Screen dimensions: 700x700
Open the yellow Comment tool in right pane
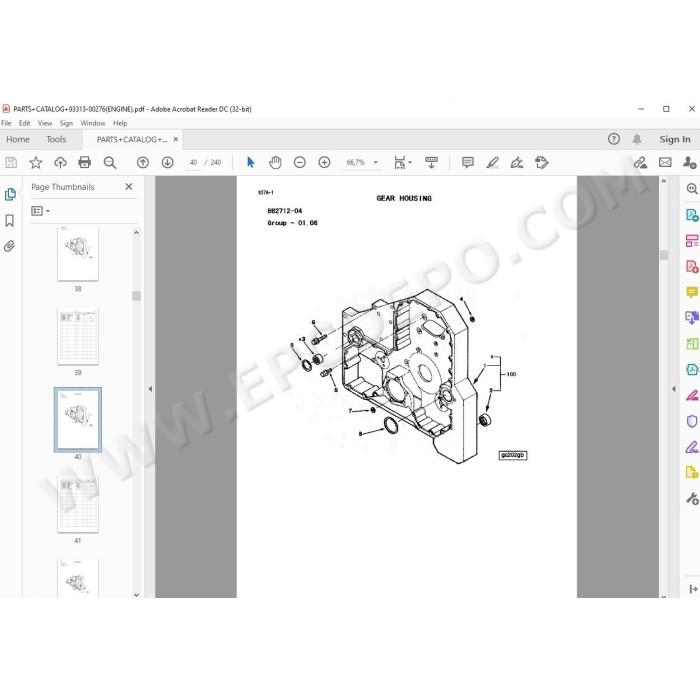[692, 292]
